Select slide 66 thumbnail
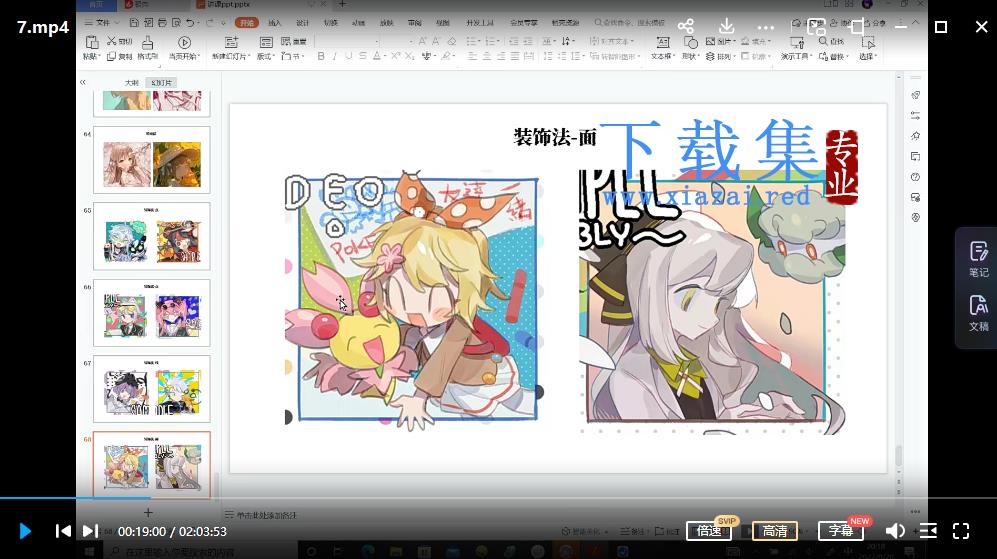Viewport: 997px width, 559px height. click(x=151, y=312)
